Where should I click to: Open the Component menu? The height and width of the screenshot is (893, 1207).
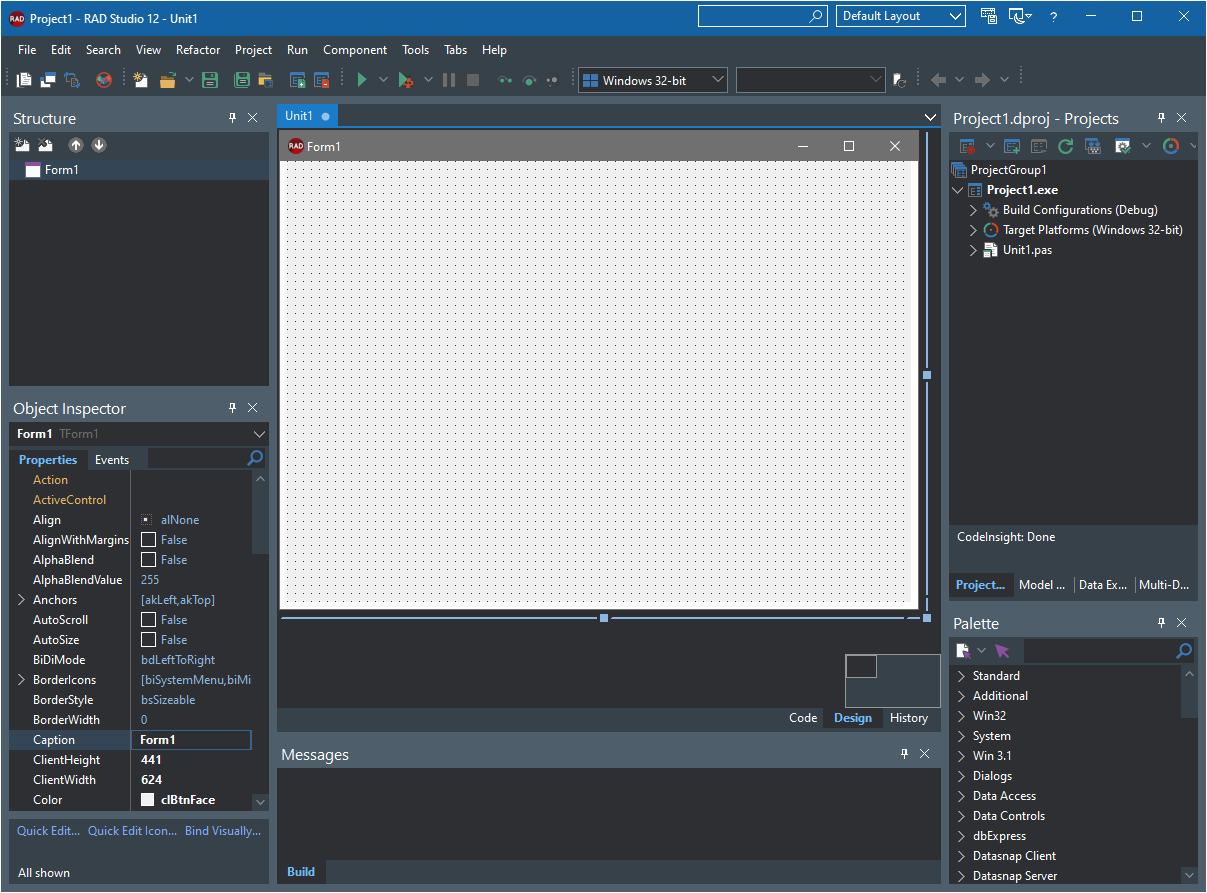pos(355,50)
